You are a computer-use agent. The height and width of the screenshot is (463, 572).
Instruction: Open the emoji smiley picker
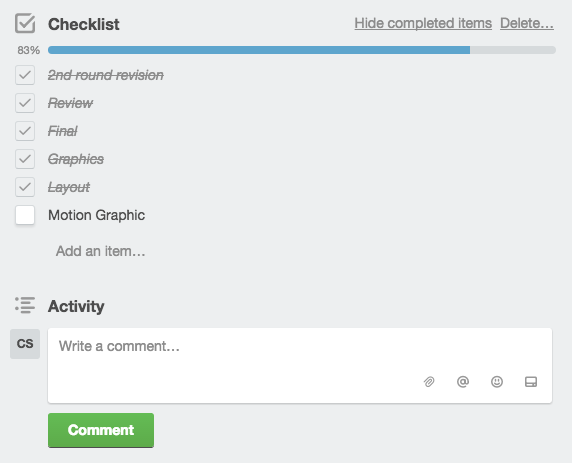(497, 382)
